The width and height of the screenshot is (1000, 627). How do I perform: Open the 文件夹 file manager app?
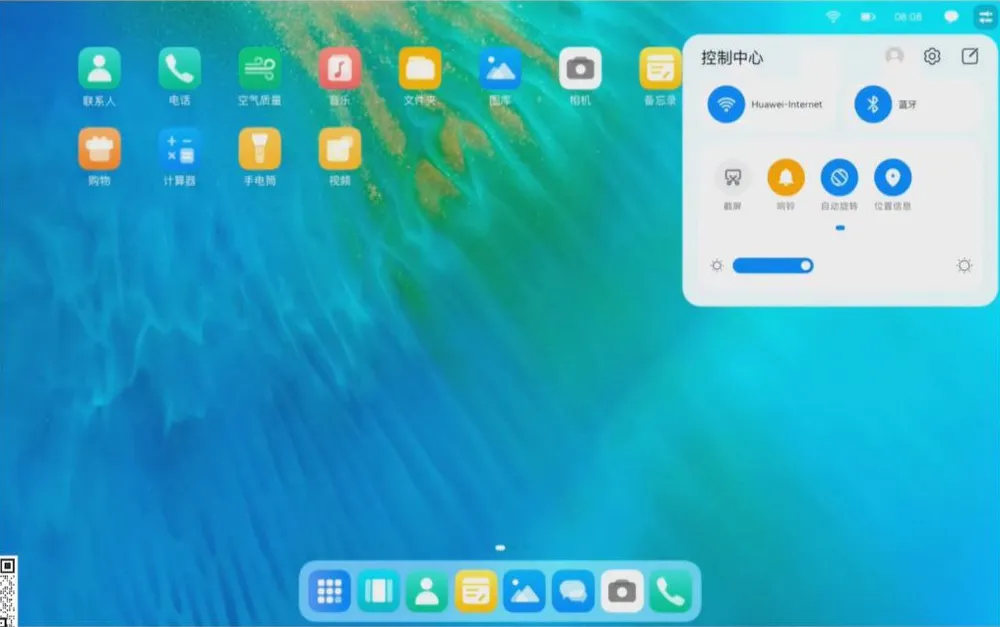420,68
